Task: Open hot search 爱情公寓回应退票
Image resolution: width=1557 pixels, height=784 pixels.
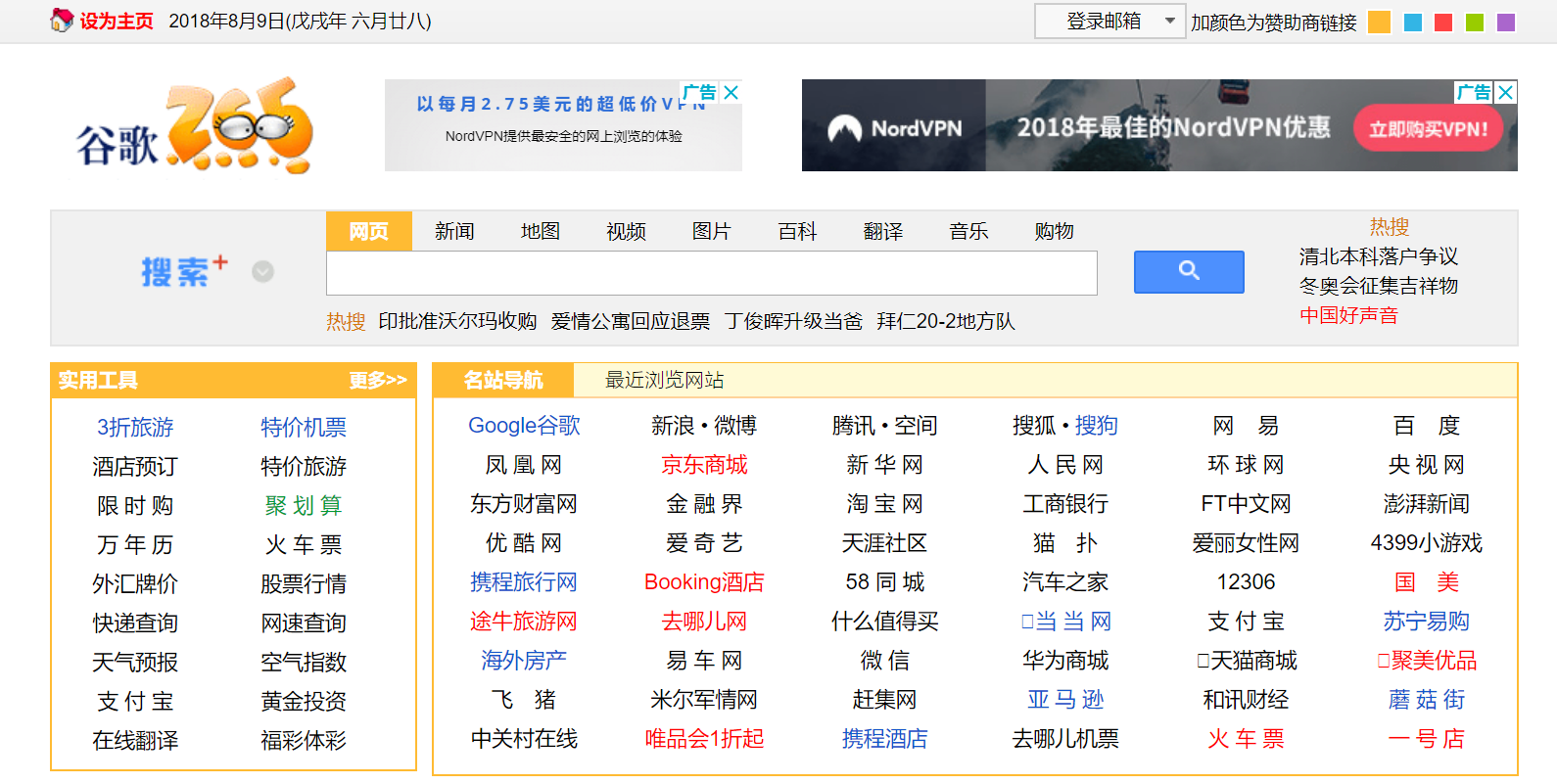Action: click(x=631, y=321)
